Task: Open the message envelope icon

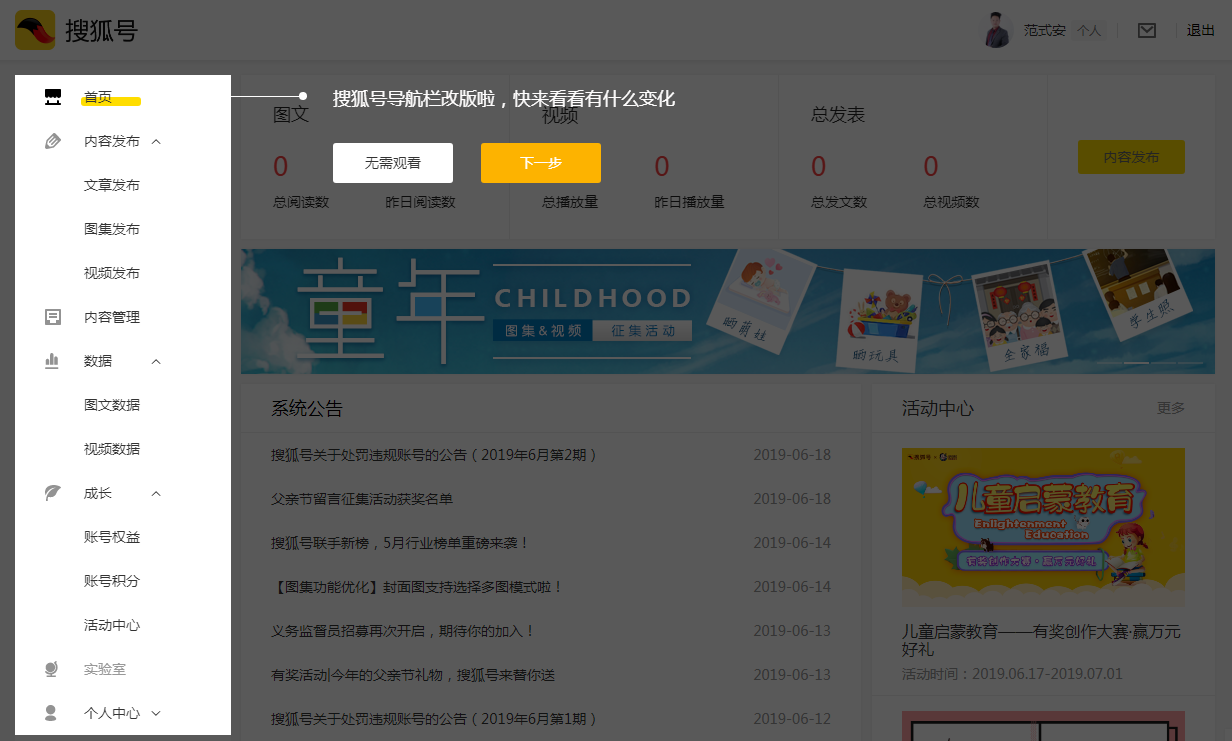Action: tap(1146, 30)
